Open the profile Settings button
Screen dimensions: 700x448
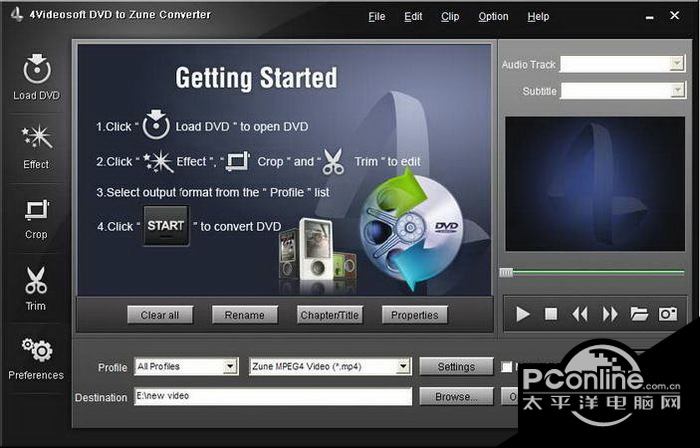coord(456,367)
